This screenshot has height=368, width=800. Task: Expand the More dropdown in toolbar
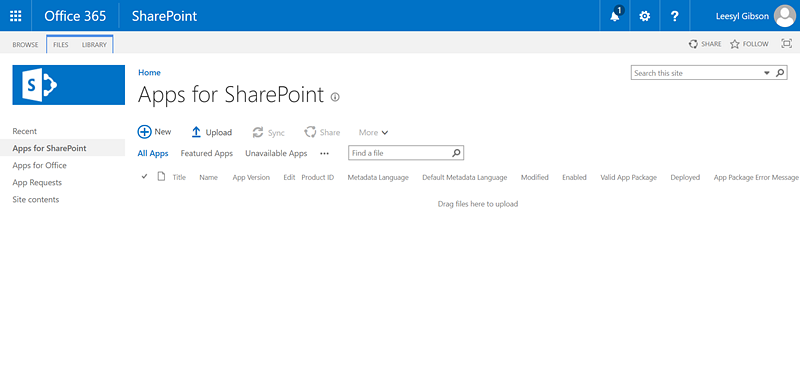[x=373, y=132]
